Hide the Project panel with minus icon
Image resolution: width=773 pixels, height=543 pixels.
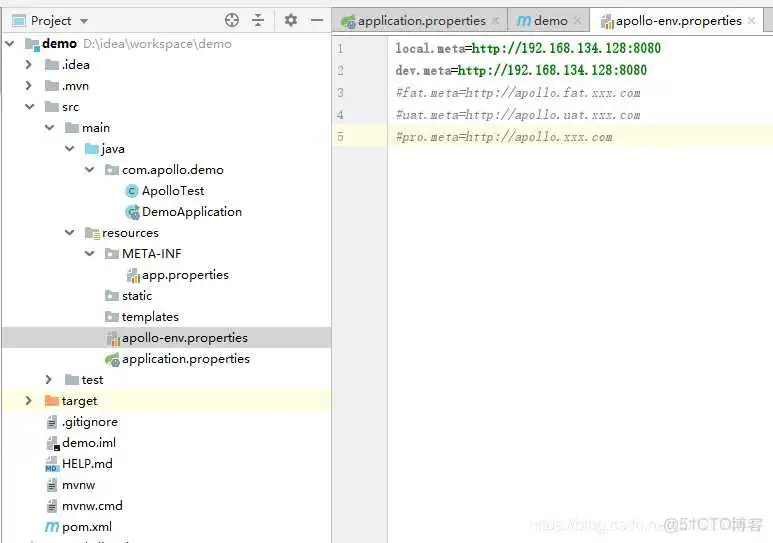click(317, 20)
